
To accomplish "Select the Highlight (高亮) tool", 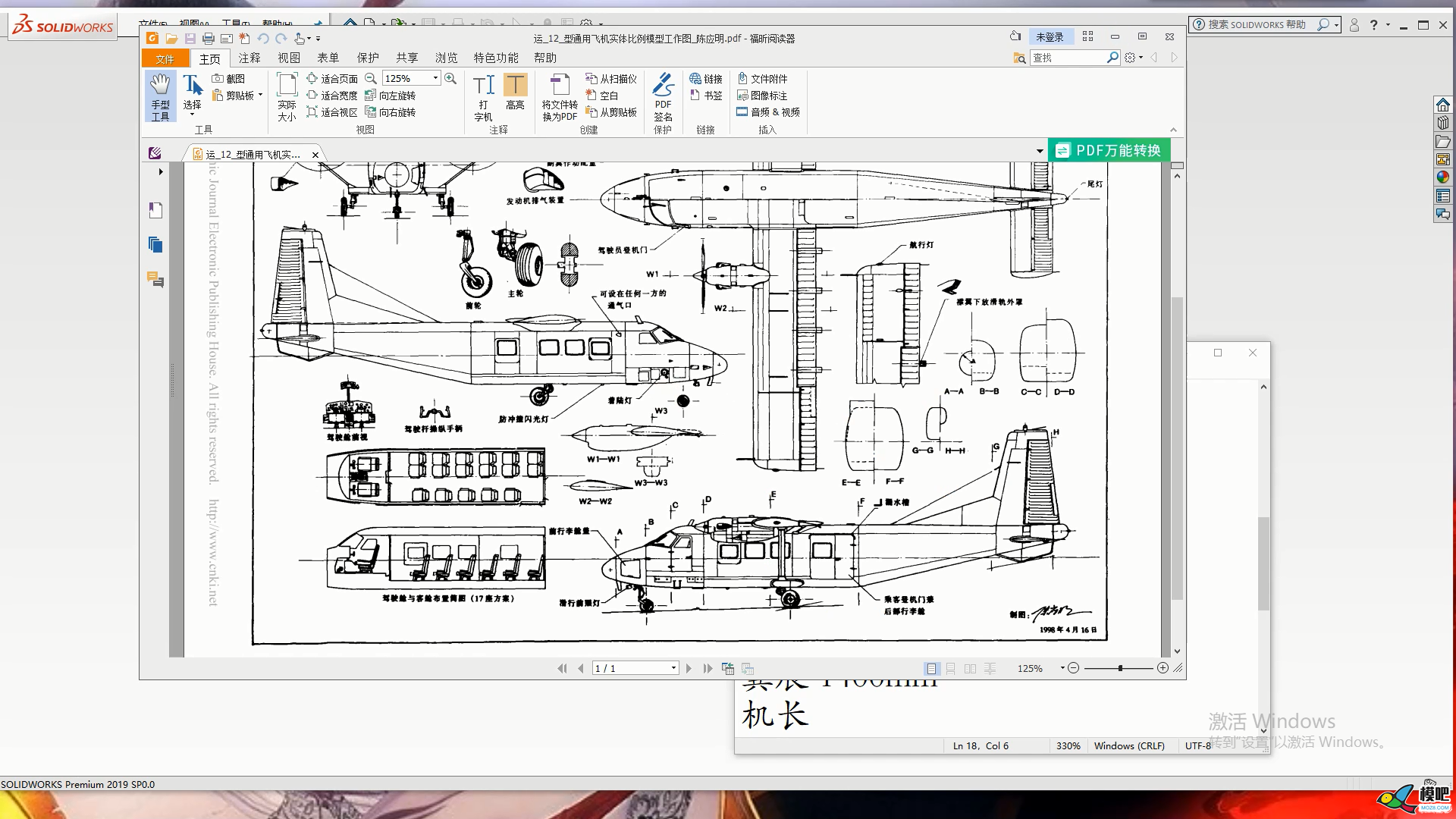I will [x=515, y=93].
